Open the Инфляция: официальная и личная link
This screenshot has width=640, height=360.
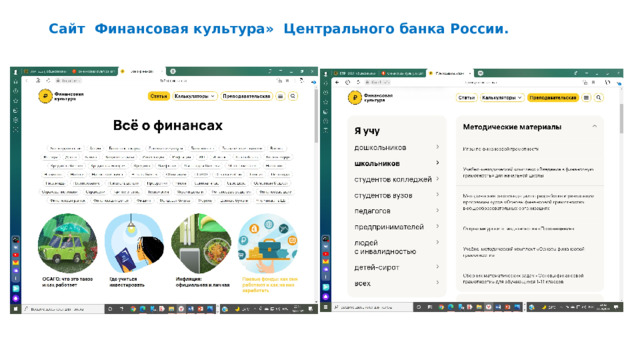(x=203, y=282)
